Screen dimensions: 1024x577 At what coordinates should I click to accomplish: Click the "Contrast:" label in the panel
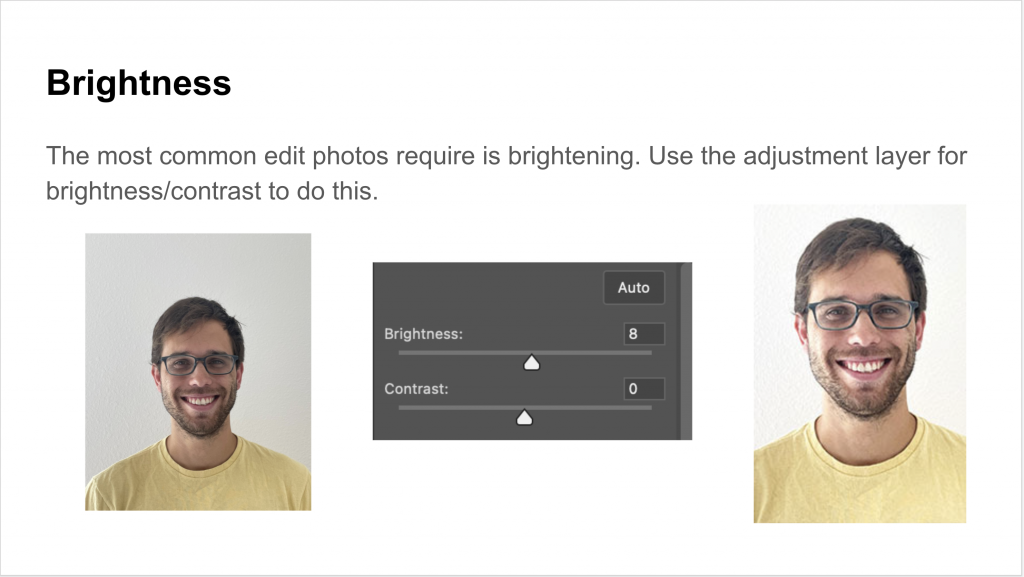coord(416,389)
